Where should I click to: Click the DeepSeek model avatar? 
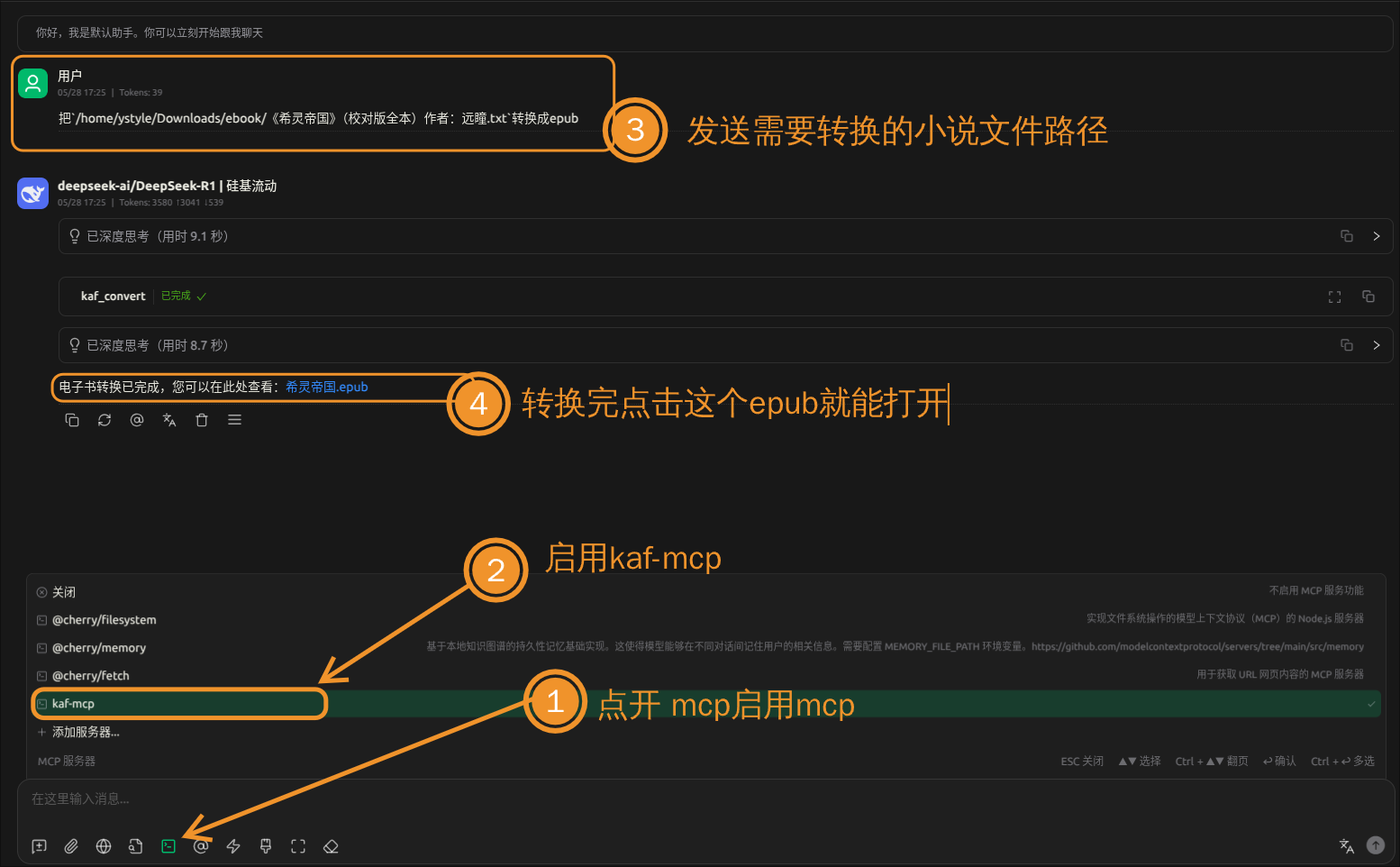click(32, 193)
